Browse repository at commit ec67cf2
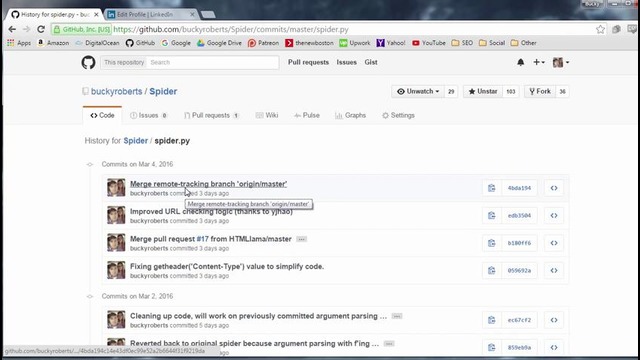This screenshot has width=640, height=360. [x=554, y=320]
